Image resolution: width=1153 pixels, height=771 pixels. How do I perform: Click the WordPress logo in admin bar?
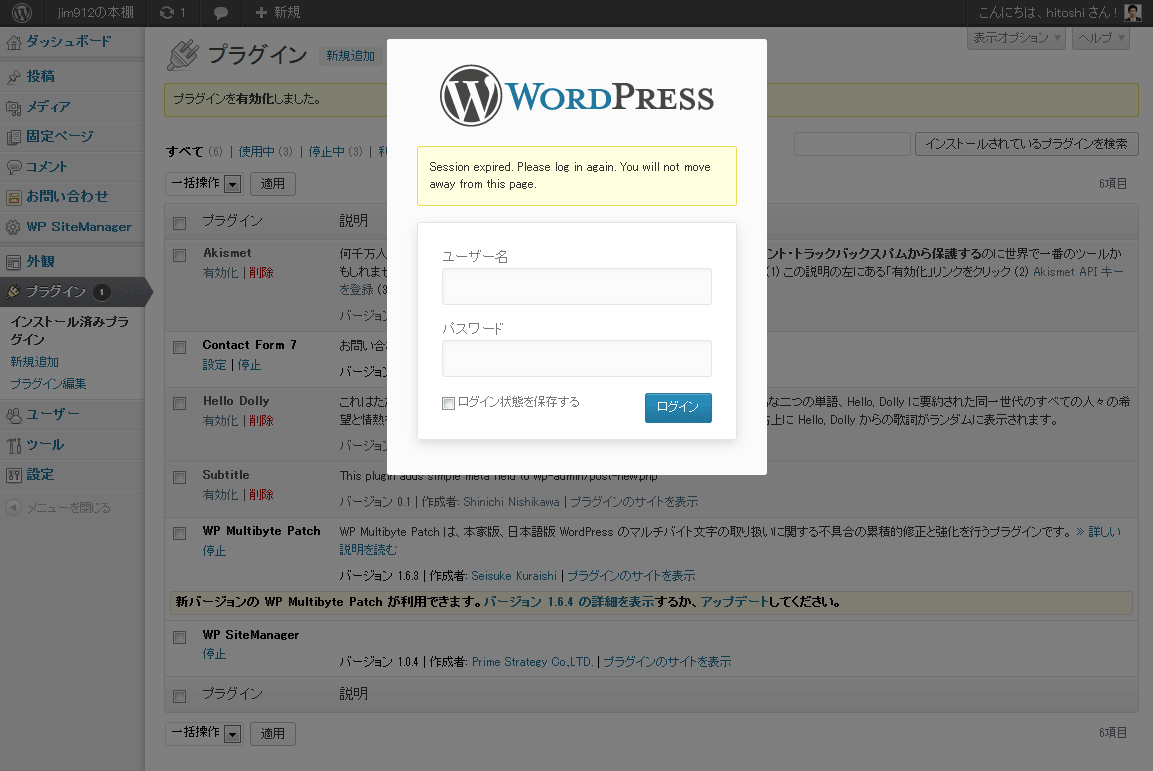click(x=21, y=13)
